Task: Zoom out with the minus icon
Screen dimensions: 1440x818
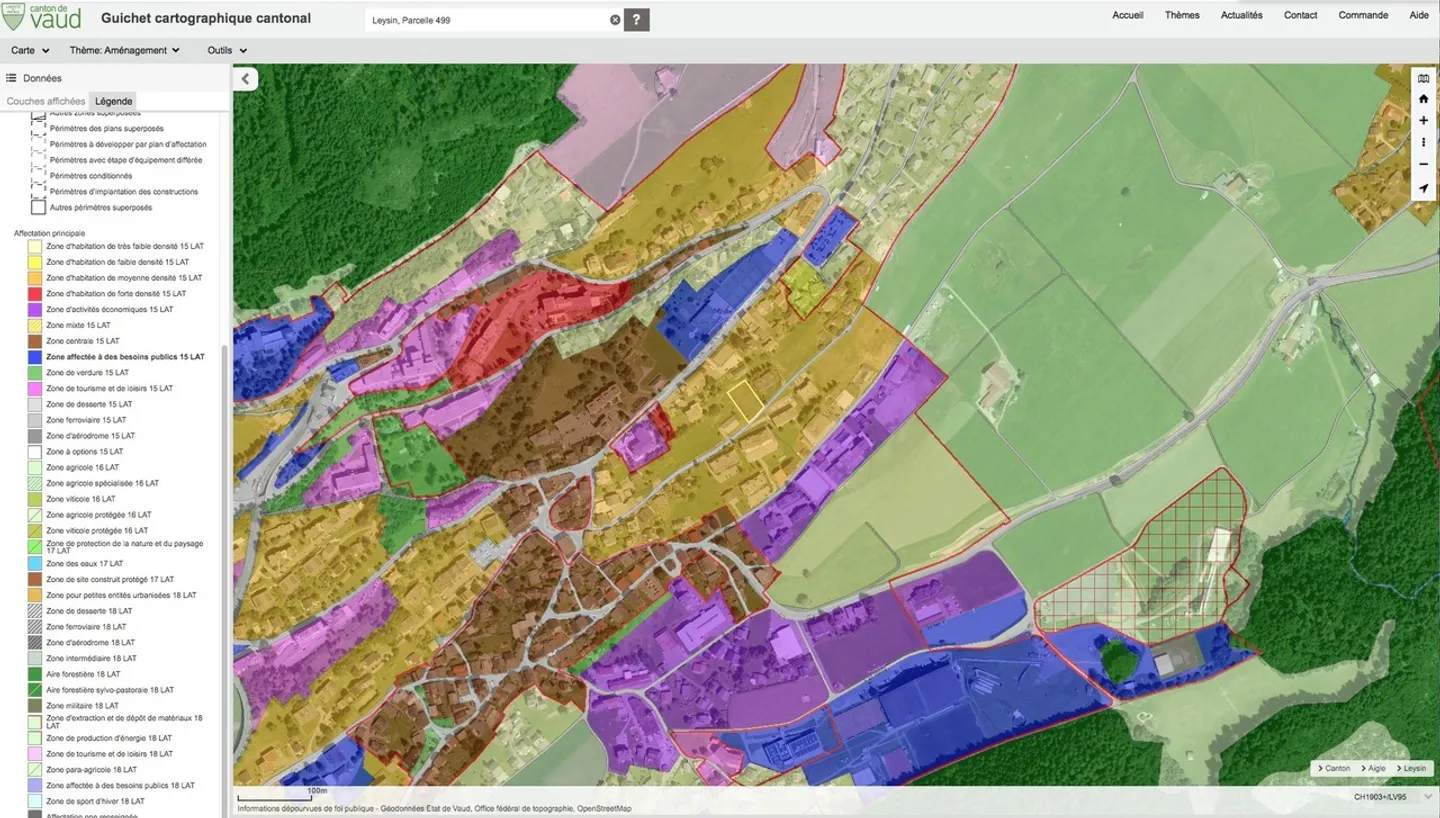Action: click(1423, 163)
